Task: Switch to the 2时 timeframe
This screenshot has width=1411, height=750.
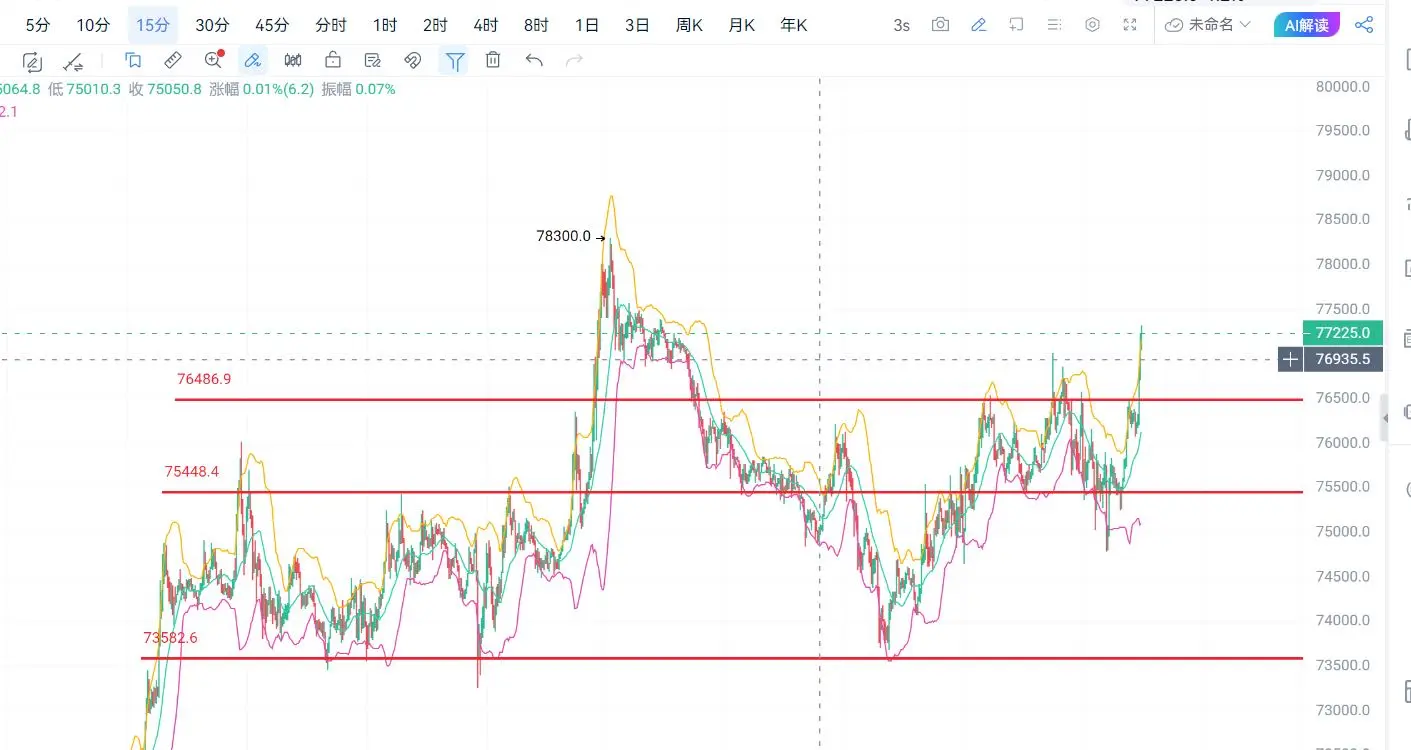Action: pyautogui.click(x=435, y=25)
